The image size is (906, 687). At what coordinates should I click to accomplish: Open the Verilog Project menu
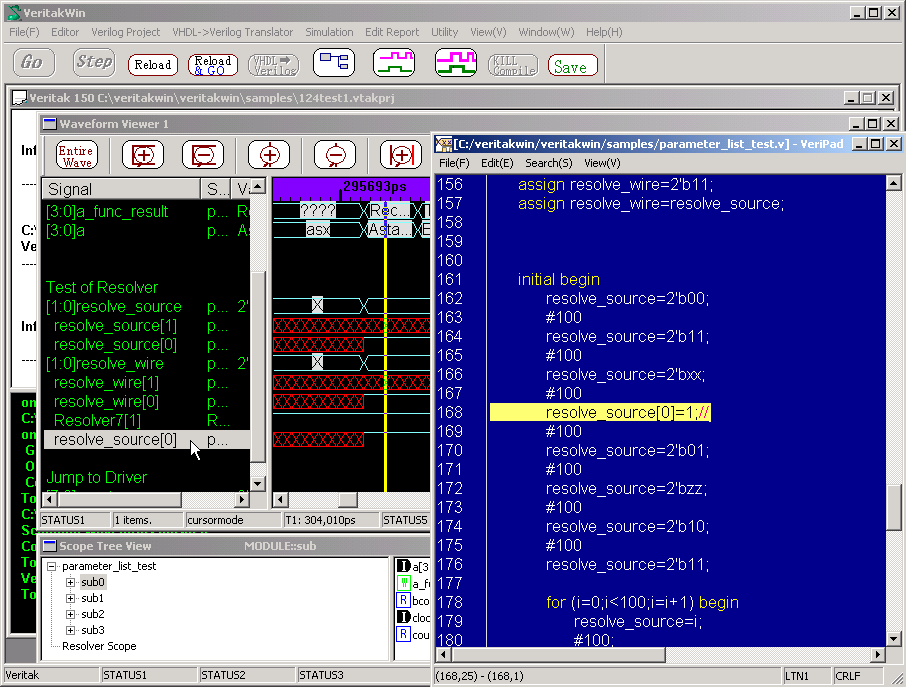click(125, 32)
